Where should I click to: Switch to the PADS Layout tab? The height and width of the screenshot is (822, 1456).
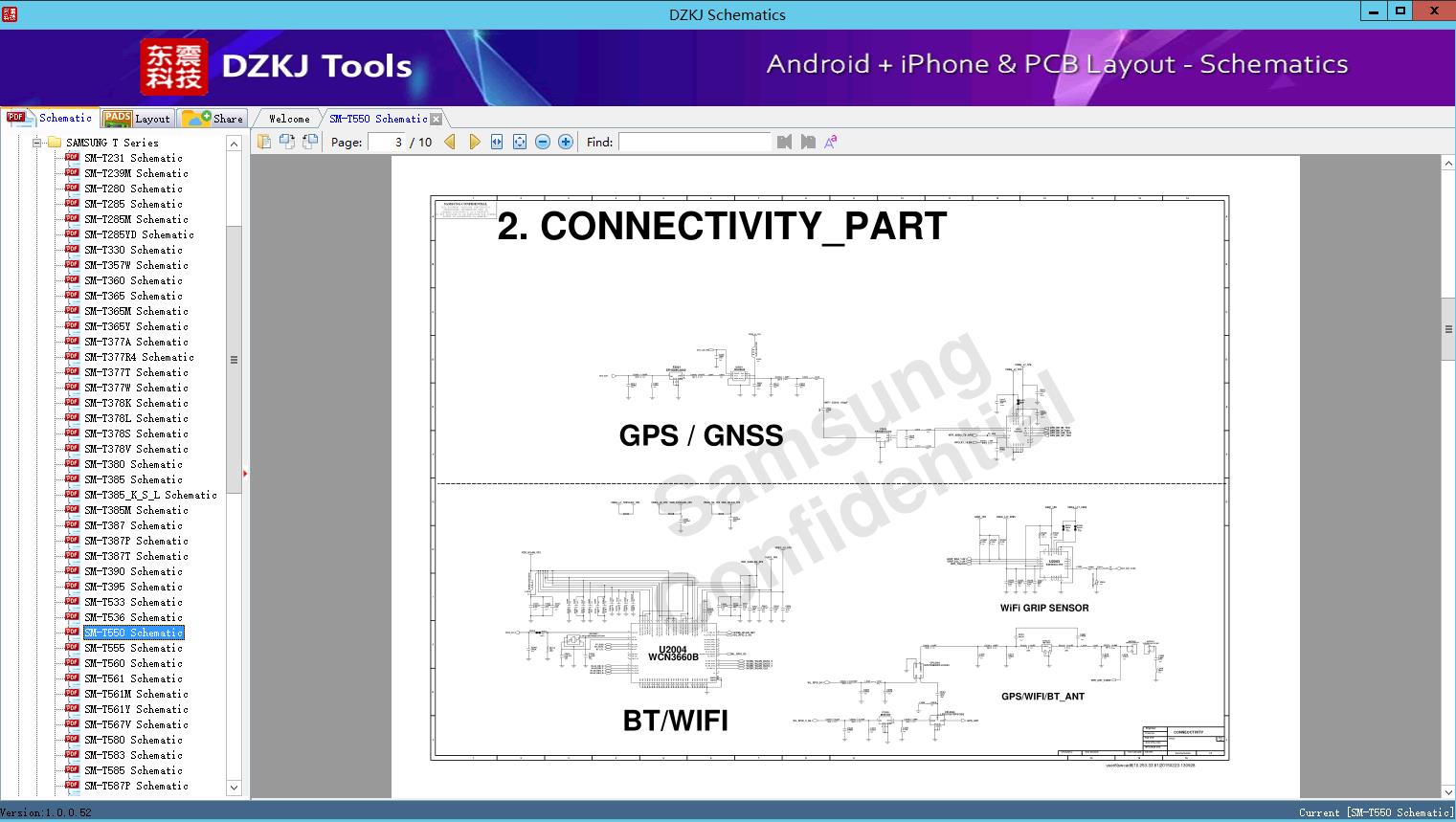[x=137, y=119]
